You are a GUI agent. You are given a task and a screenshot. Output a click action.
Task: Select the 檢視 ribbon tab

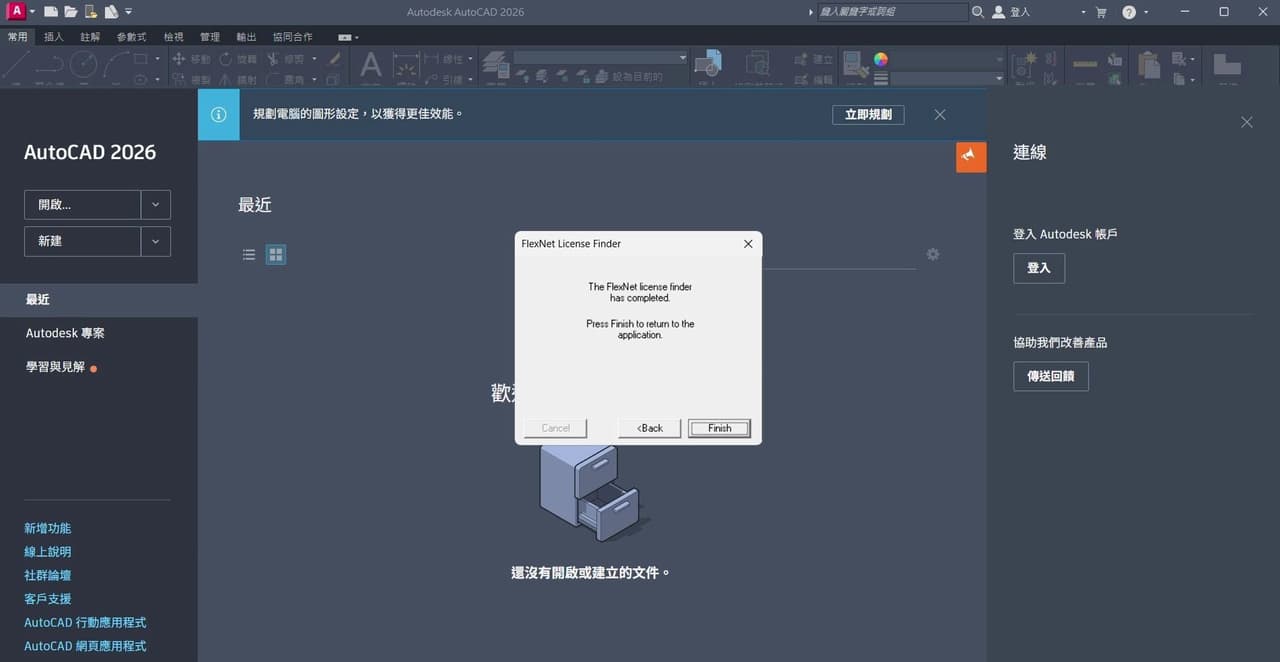(x=174, y=37)
